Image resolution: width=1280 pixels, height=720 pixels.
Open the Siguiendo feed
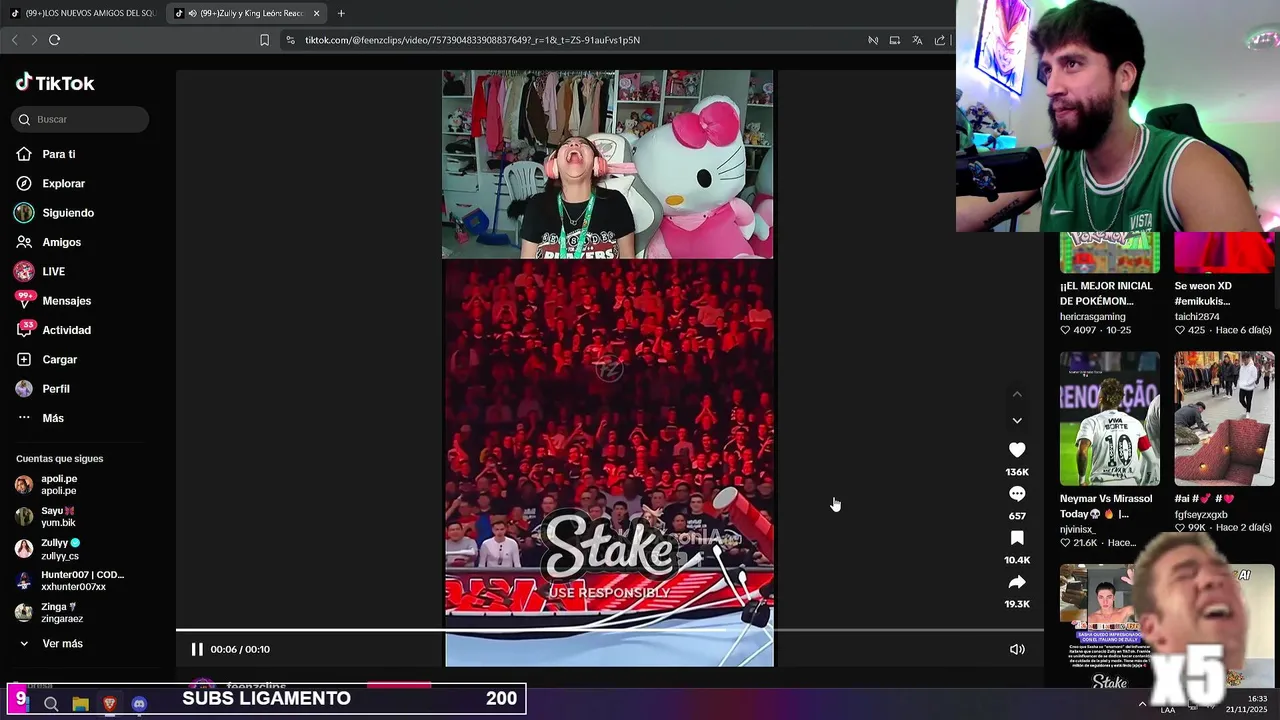pos(67,213)
